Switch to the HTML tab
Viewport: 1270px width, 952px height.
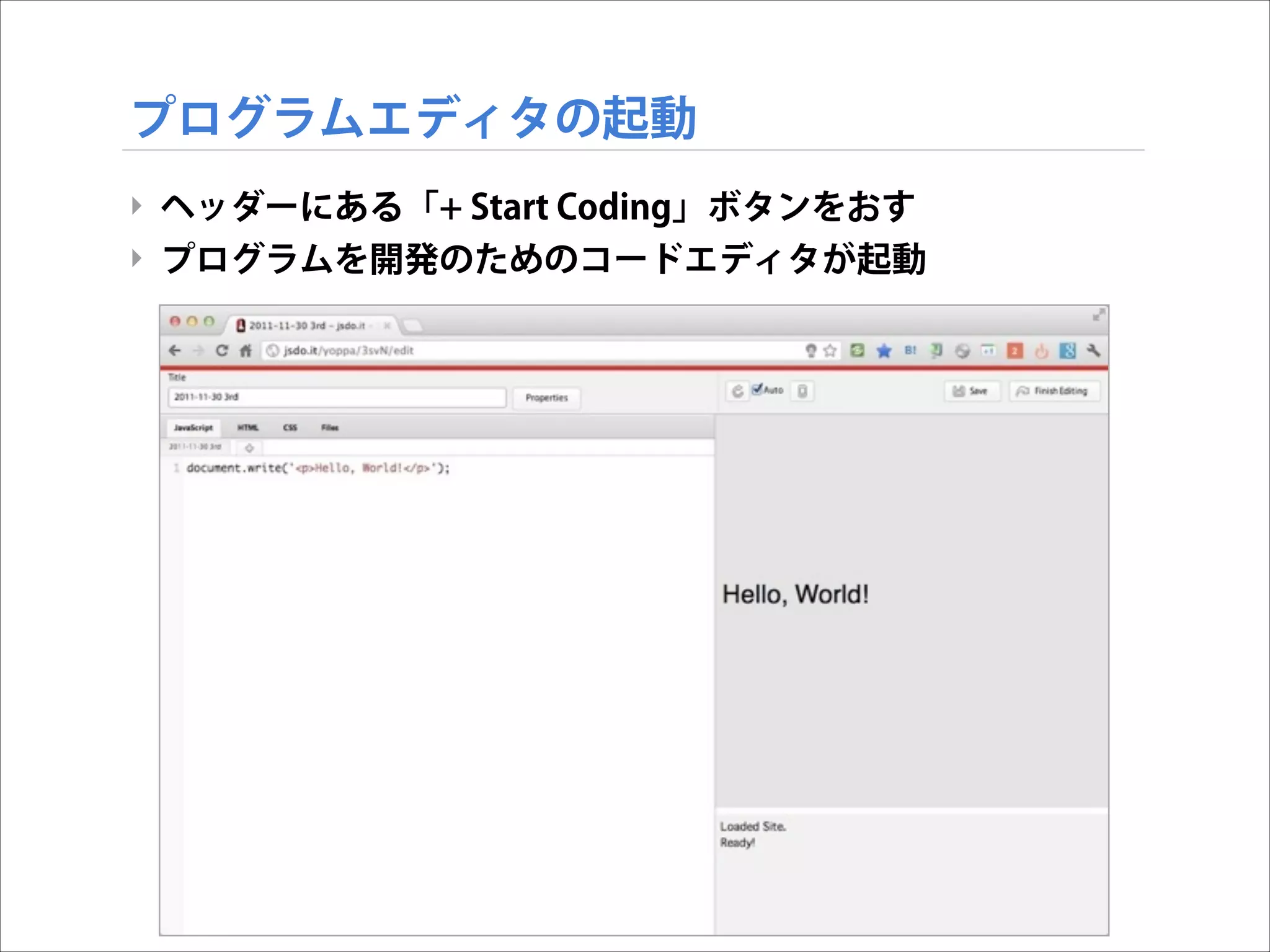coord(248,428)
